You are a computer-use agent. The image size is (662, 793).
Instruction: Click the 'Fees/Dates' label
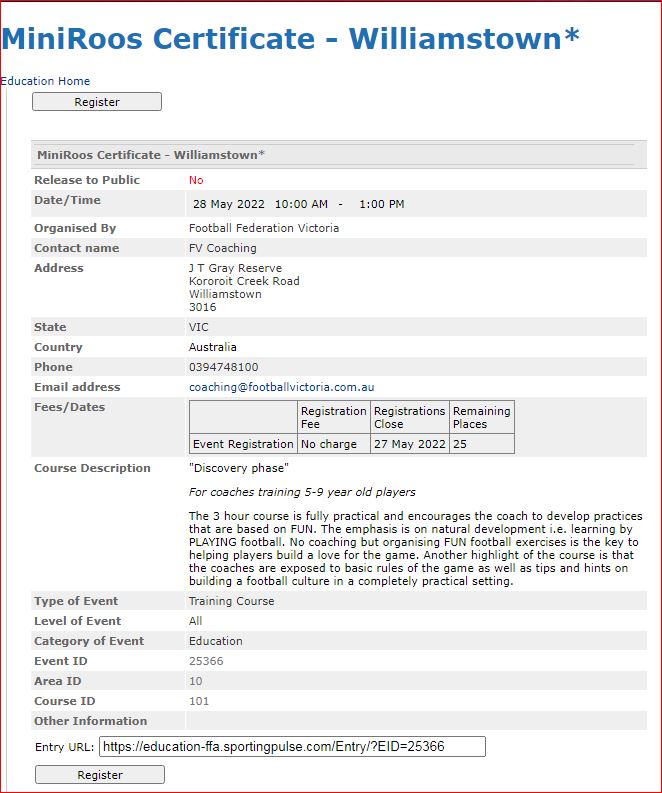pyautogui.click(x=69, y=407)
